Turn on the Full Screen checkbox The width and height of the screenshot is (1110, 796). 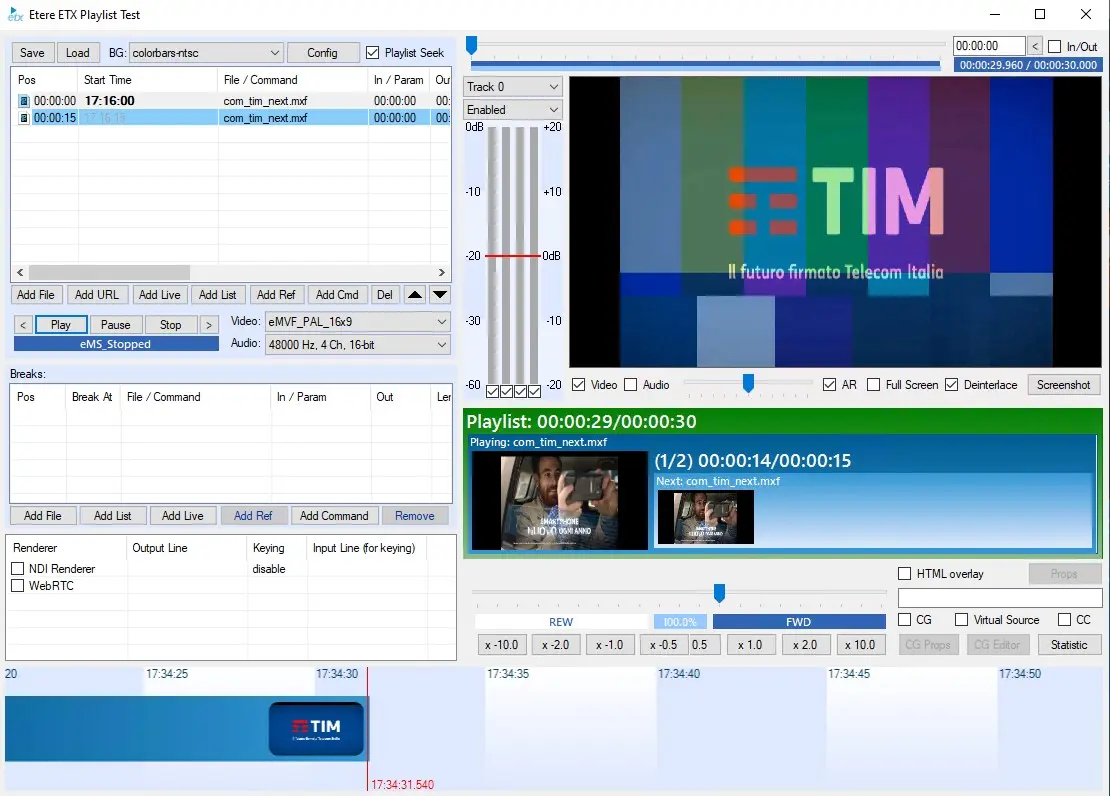pos(874,385)
